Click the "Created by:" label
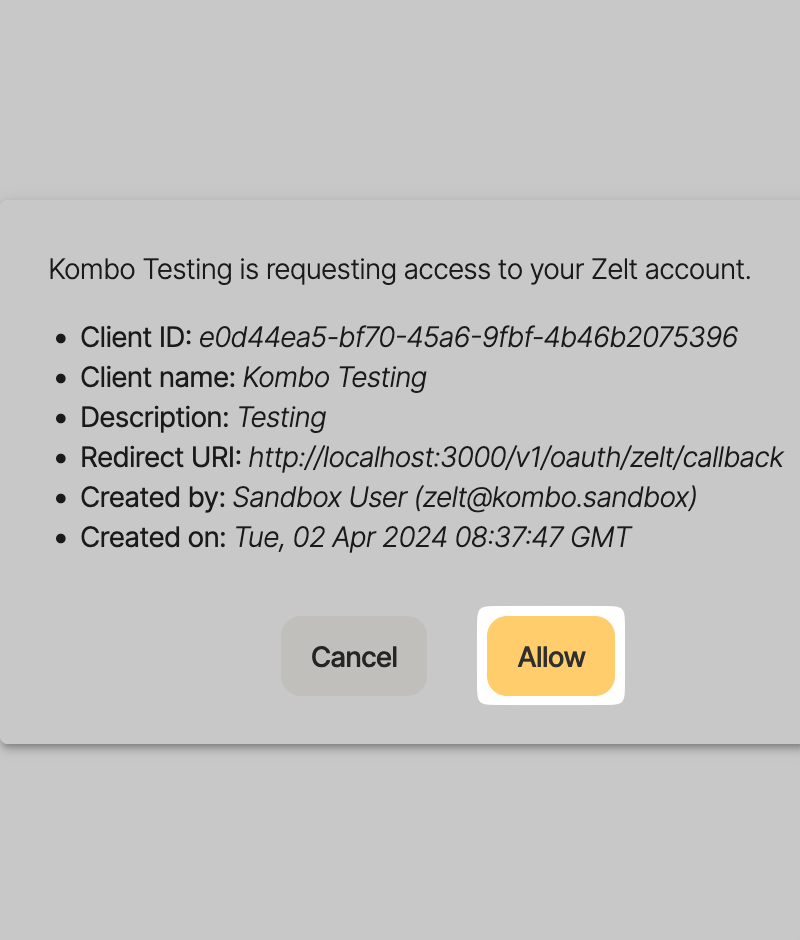The image size is (800, 940). (x=153, y=498)
